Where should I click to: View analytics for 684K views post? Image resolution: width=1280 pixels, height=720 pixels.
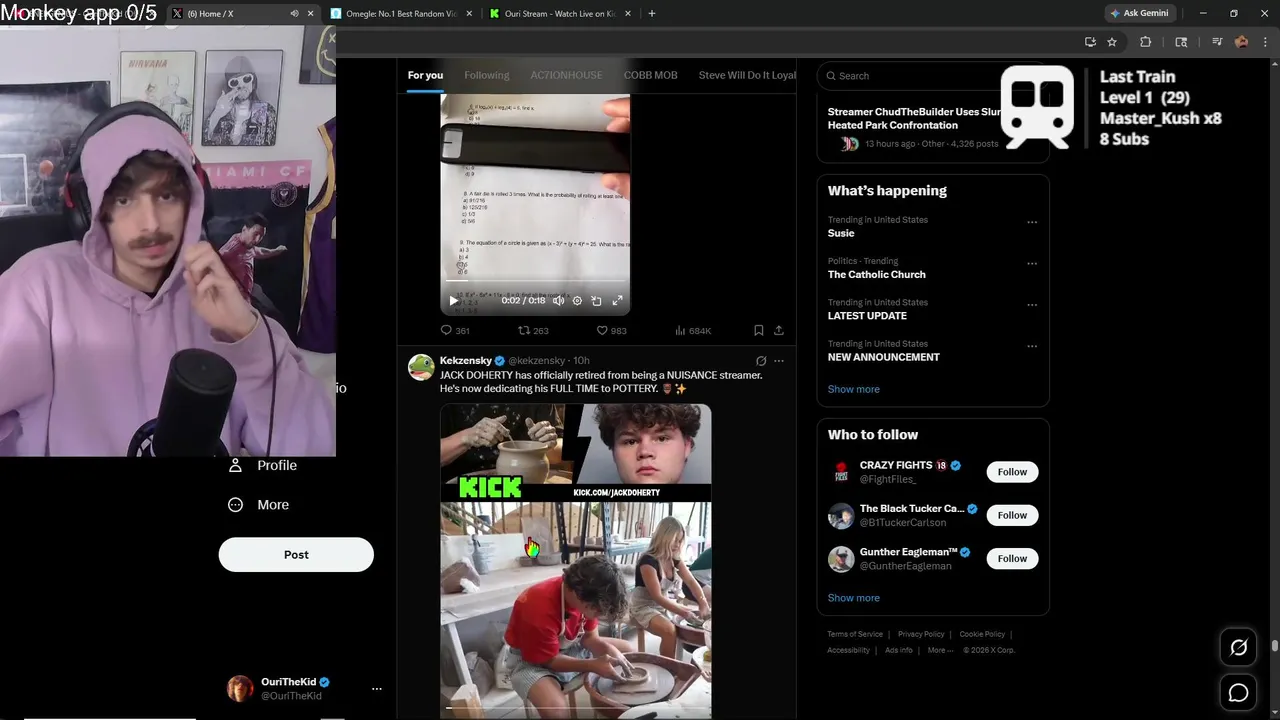(693, 330)
